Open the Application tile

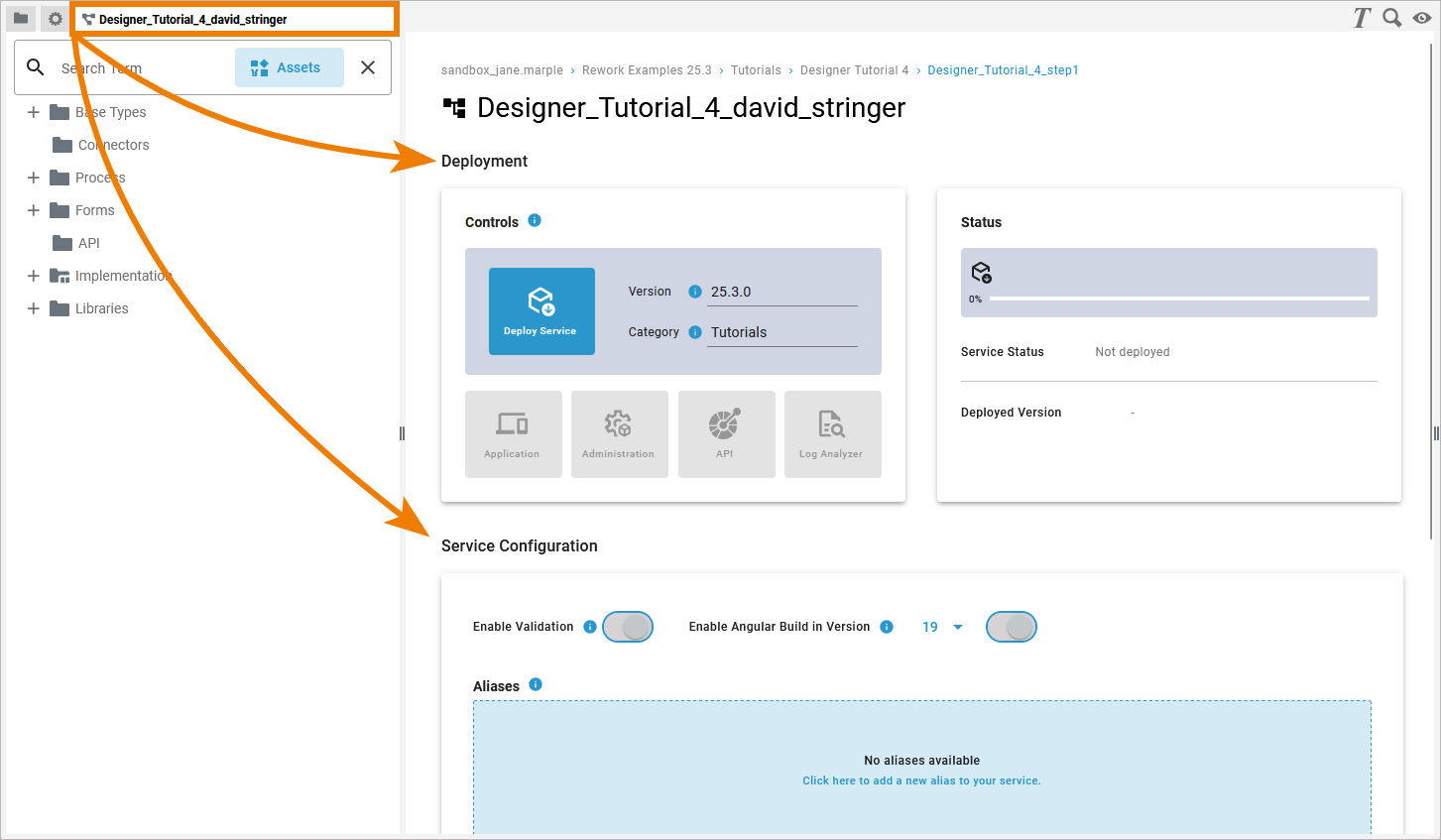(x=513, y=434)
